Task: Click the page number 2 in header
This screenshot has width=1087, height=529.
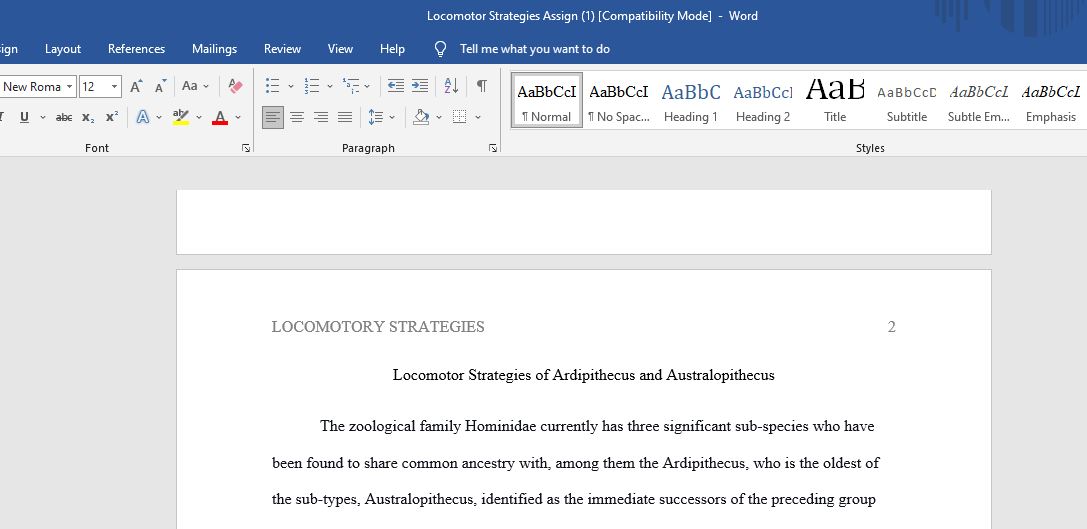Action: tap(892, 327)
